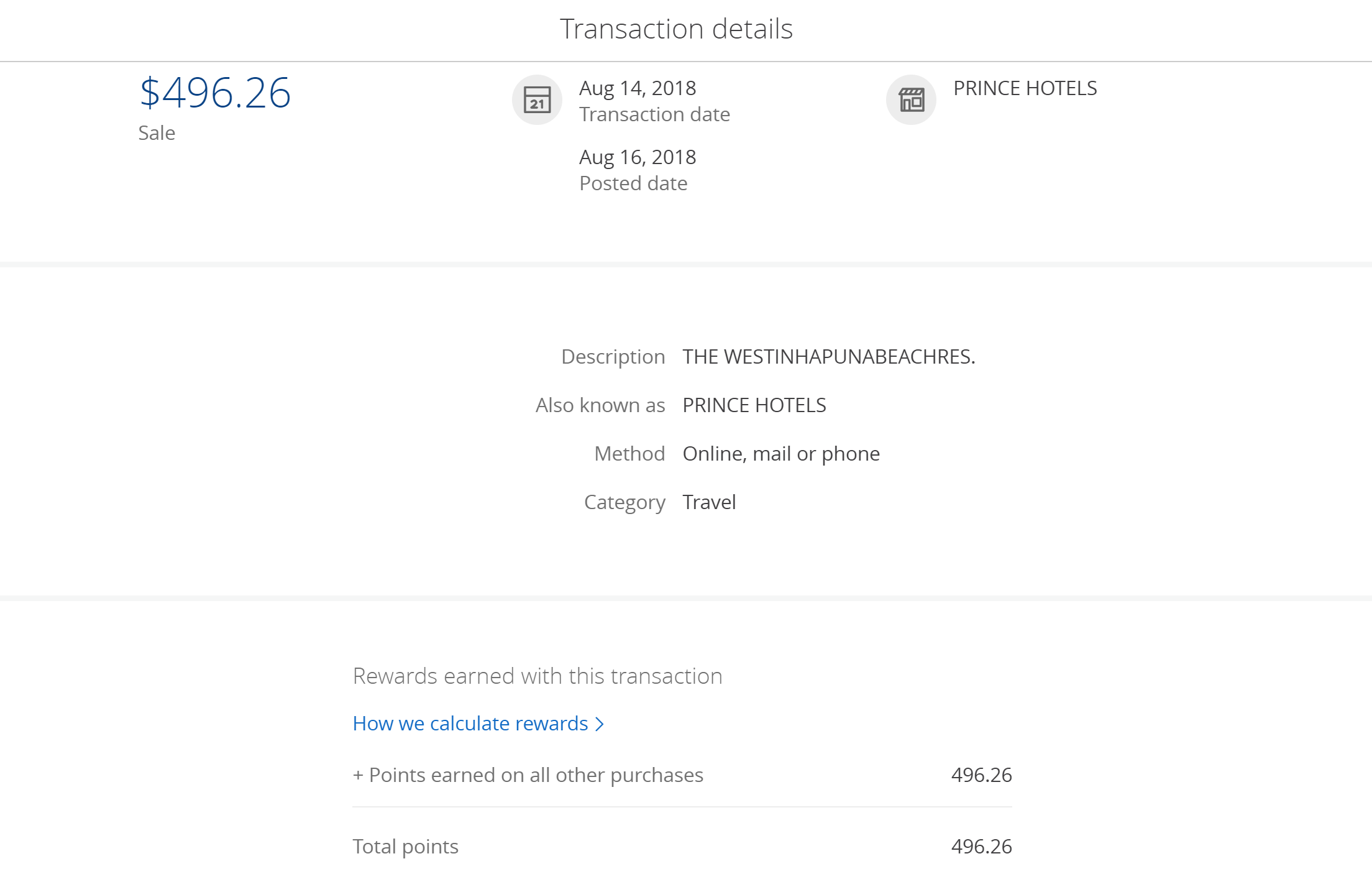Click the Aug 14, 2018 transaction date
1372x869 pixels.
point(637,88)
